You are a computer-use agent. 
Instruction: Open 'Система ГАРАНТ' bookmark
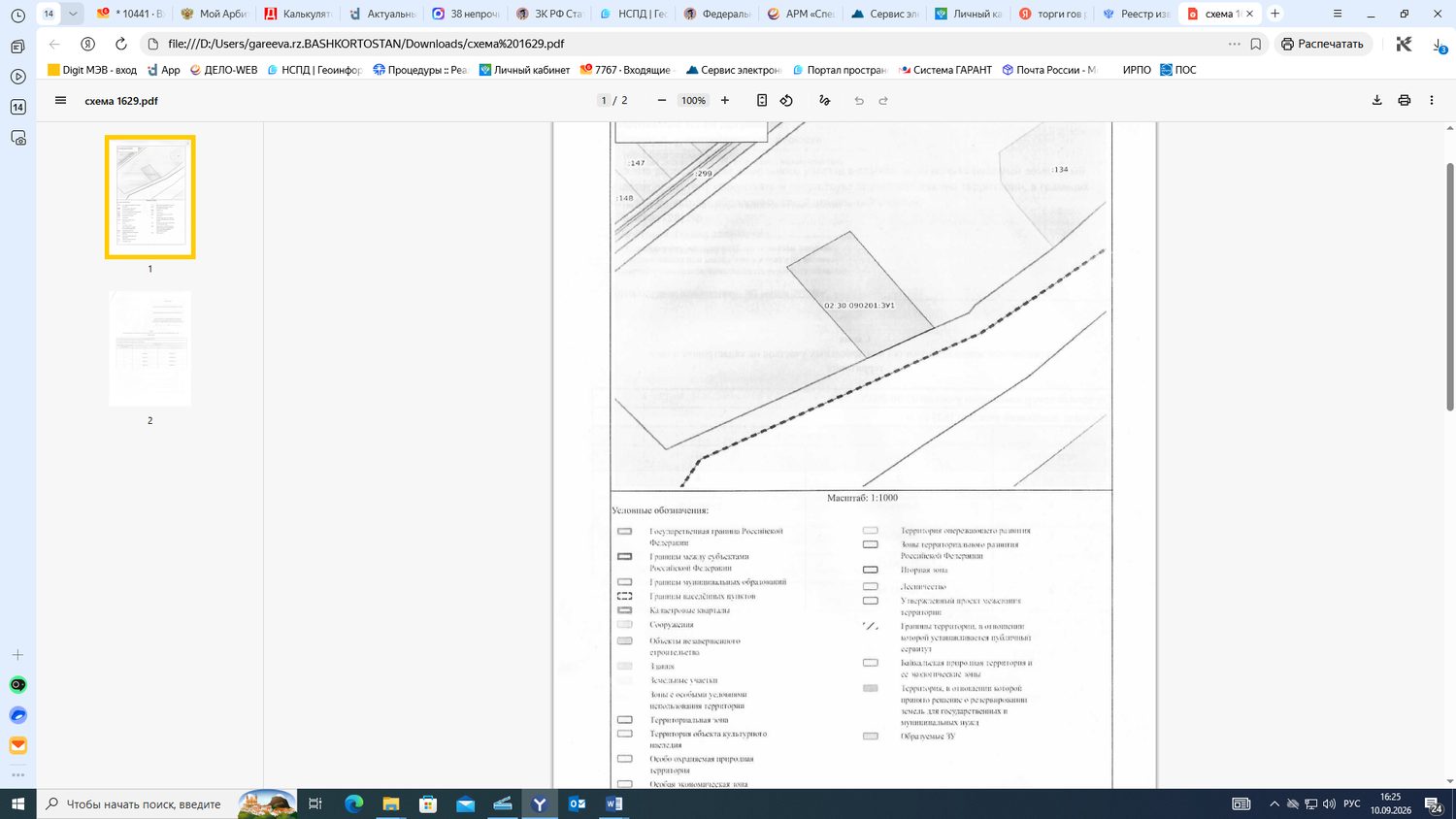(x=945, y=70)
